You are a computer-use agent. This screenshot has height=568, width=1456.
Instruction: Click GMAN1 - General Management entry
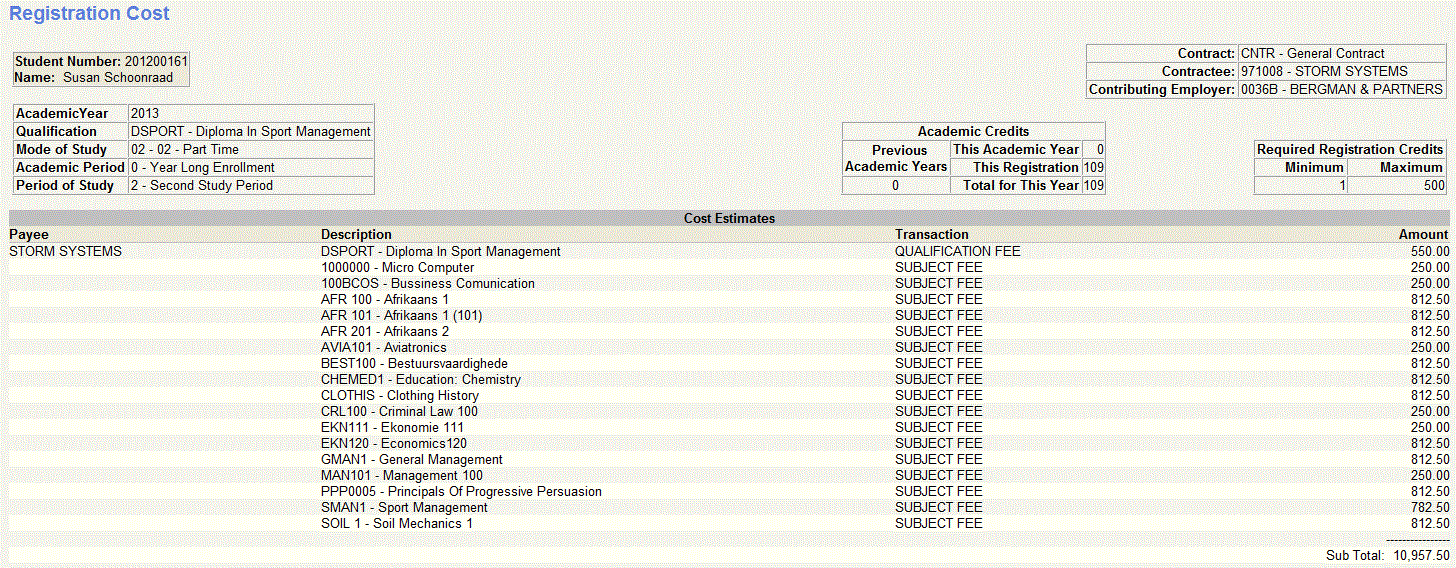[412, 460]
